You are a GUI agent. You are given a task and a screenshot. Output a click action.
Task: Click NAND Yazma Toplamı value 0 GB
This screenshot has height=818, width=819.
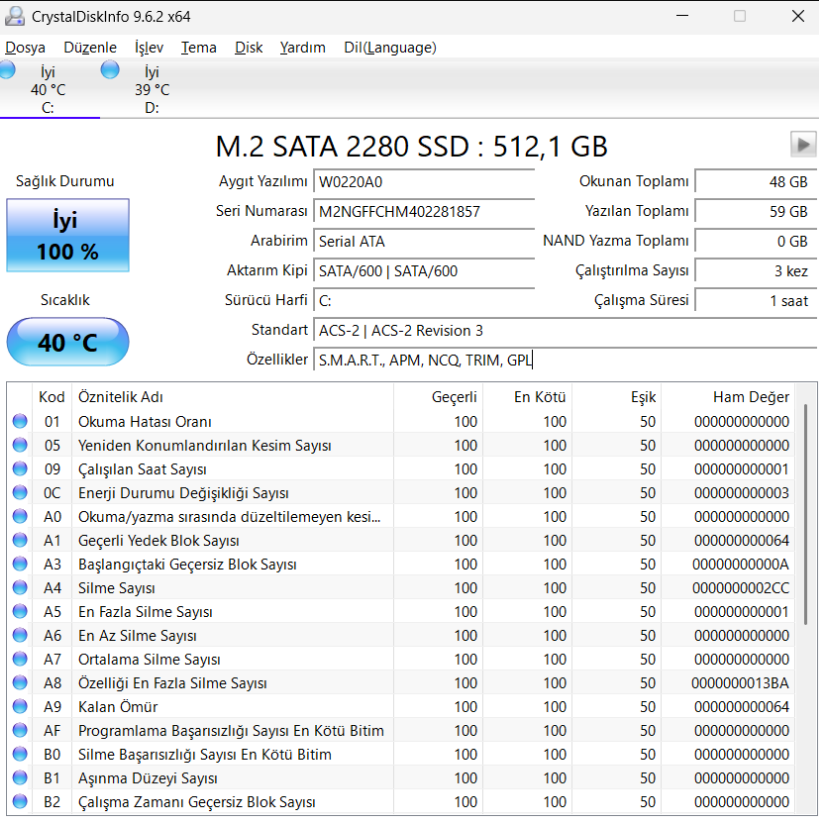pyautogui.click(x=755, y=241)
